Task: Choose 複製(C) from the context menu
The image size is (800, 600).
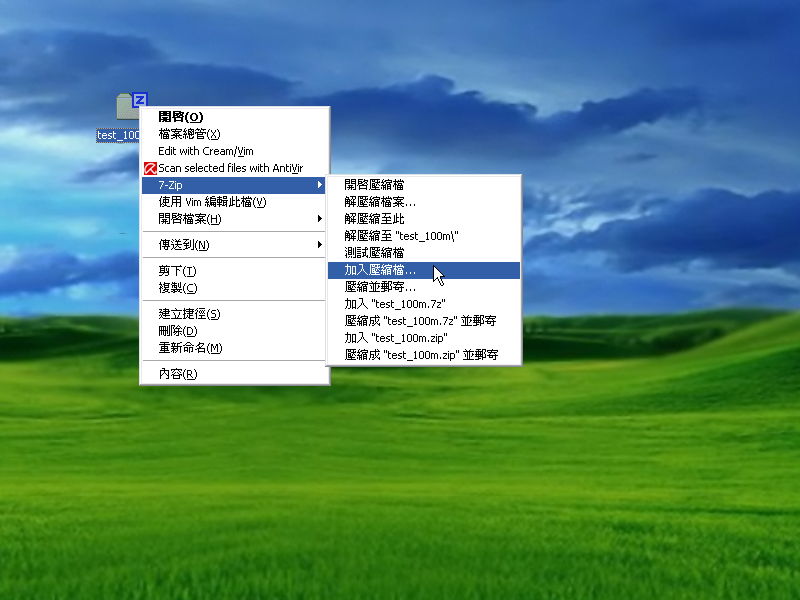Action: click(235, 288)
